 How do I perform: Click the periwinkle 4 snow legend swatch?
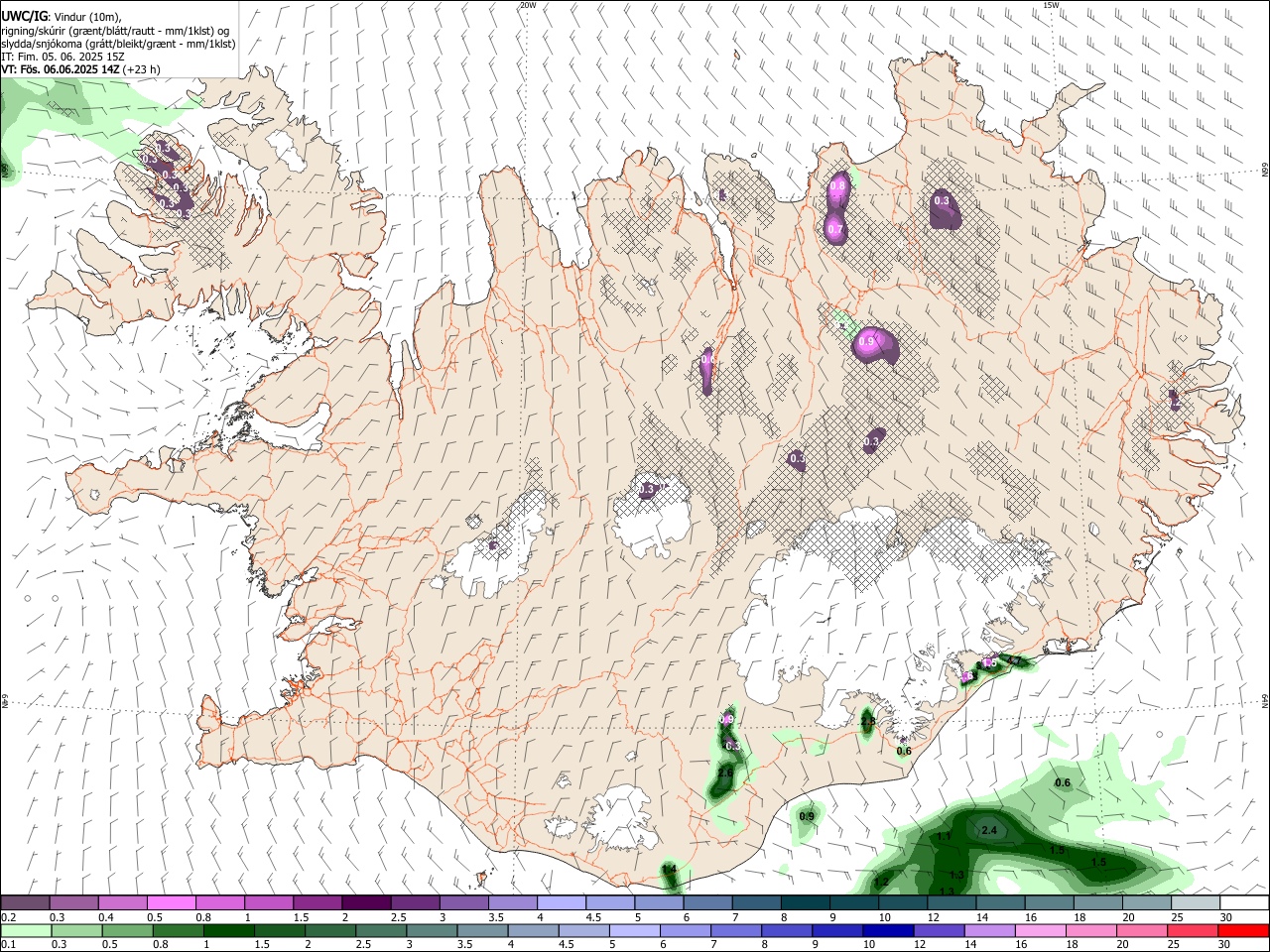563,903
